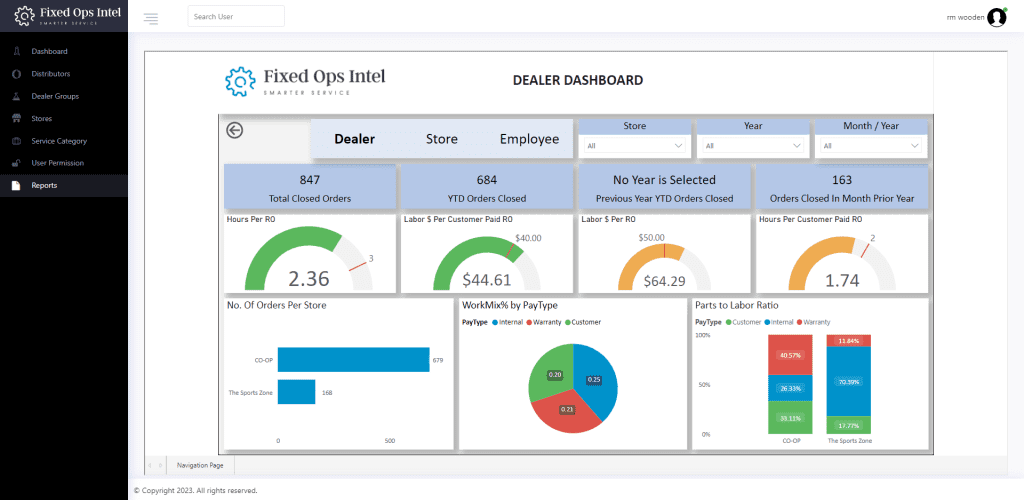1024x500 pixels.
Task: Click the 1.74 Hours Per Customer Paid gauge
Action: point(842,281)
